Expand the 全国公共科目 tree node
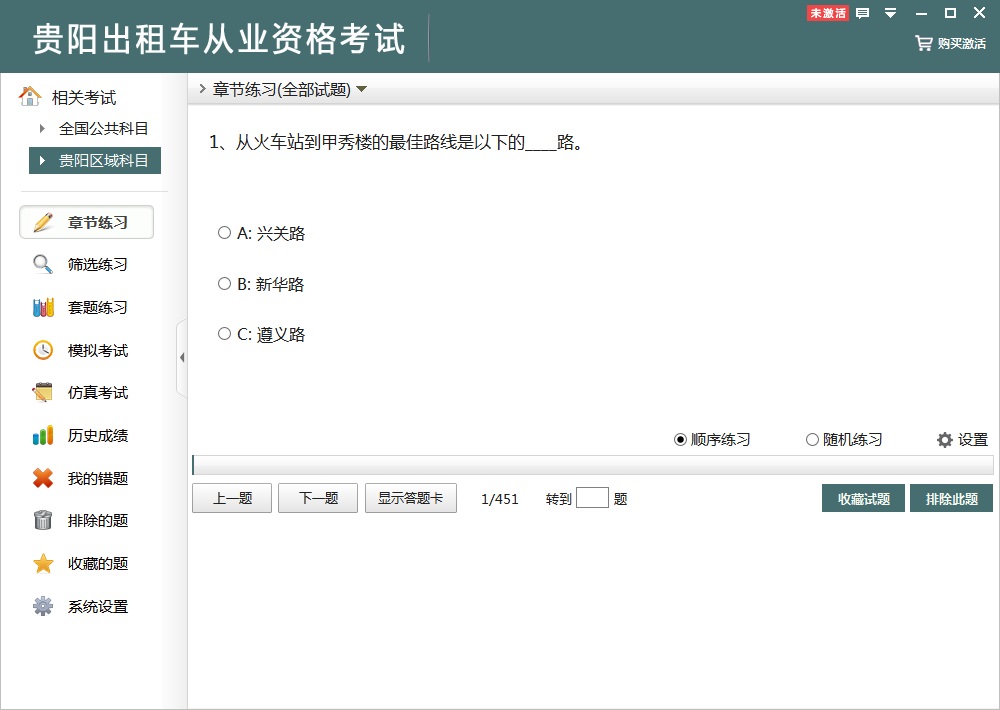This screenshot has width=1000, height=710. coord(42,128)
